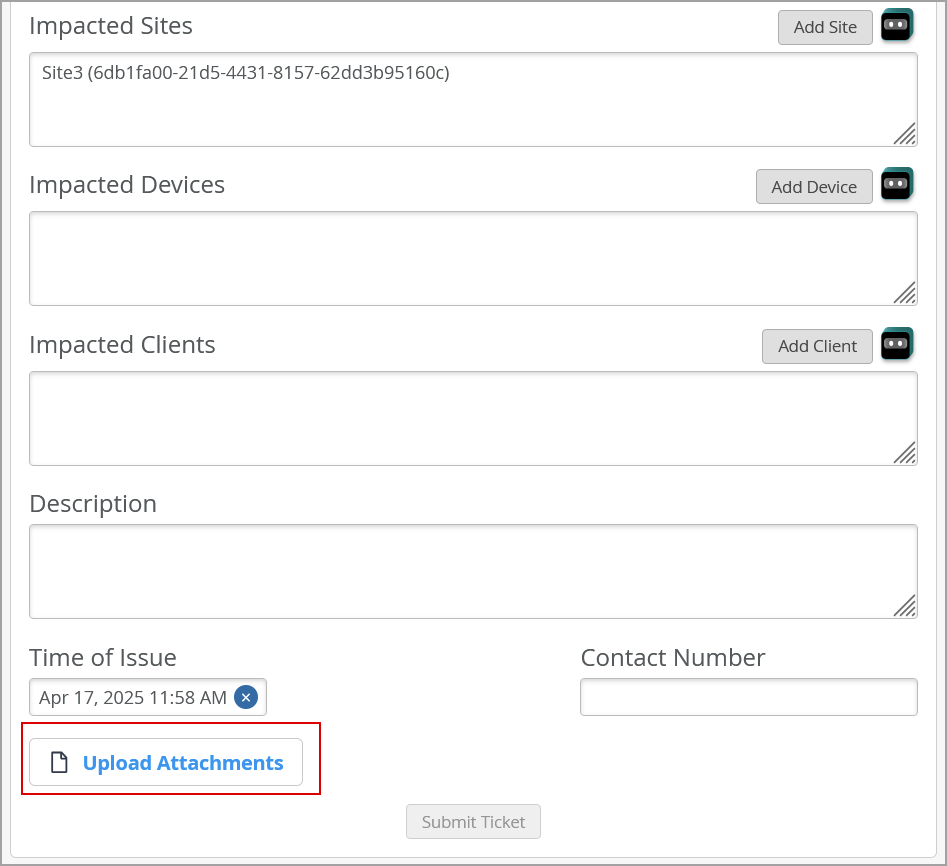Click the Upload Attachments text label
The image size is (947, 866).
[183, 763]
